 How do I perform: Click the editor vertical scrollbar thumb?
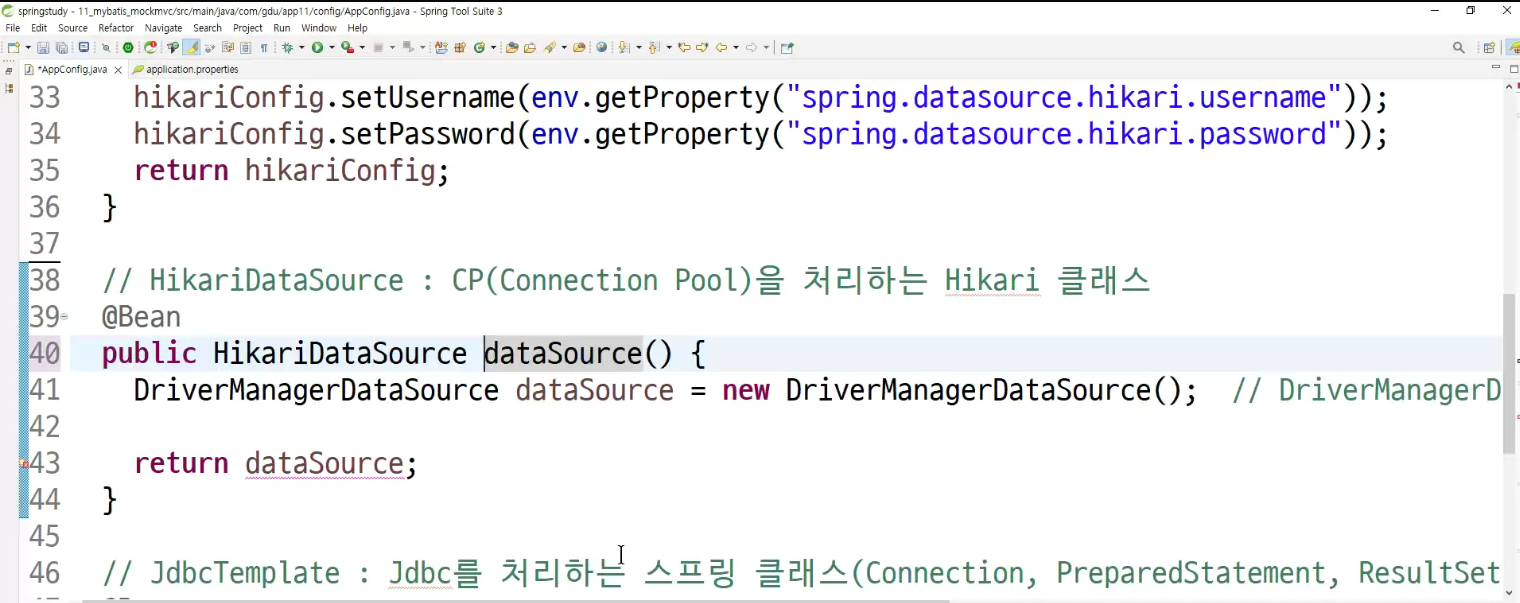point(1510,374)
